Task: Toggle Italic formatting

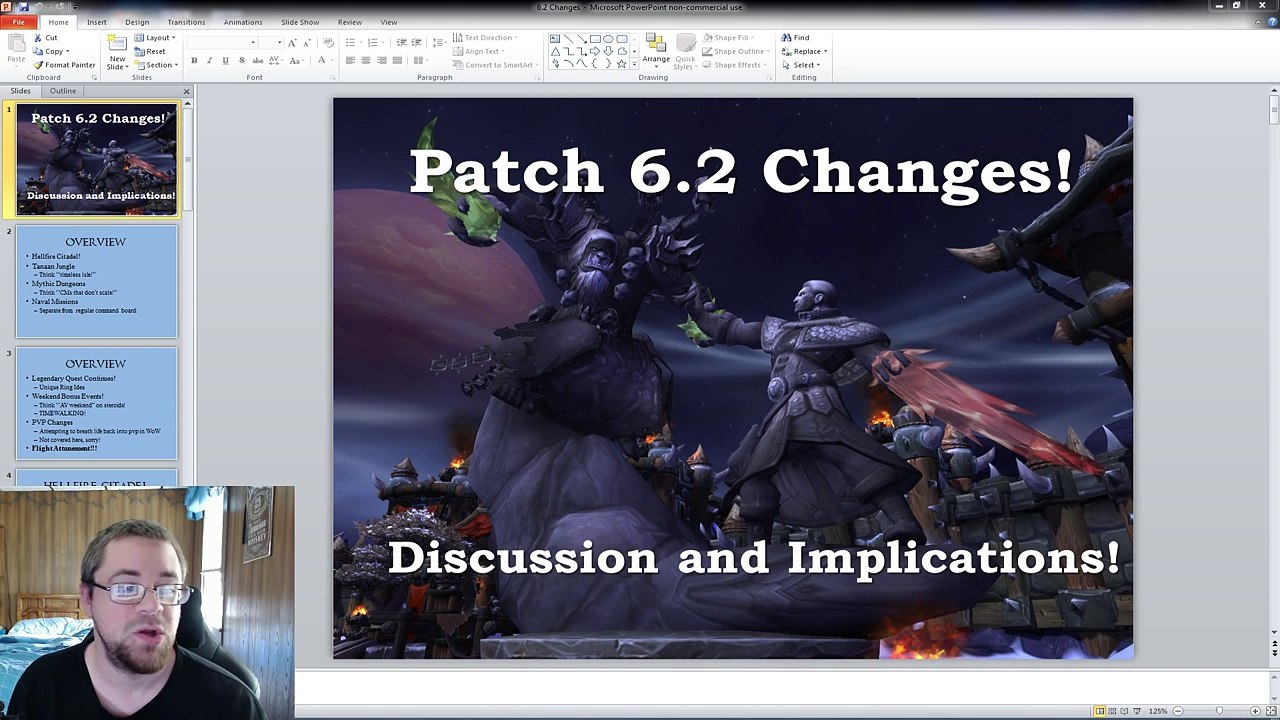Action: 209,61
